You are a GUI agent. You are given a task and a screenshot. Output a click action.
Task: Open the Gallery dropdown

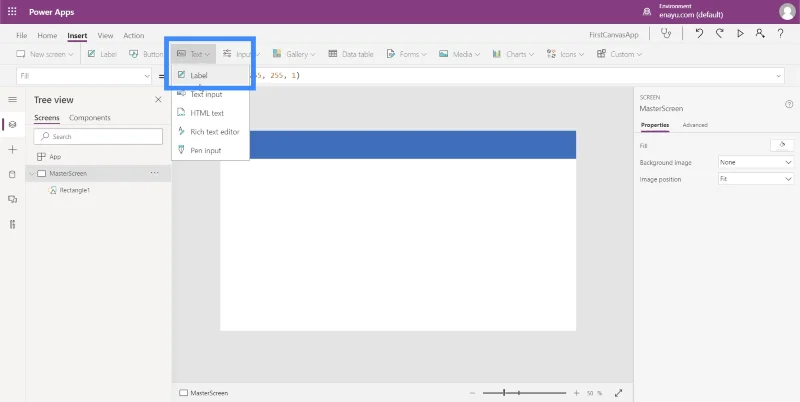click(294, 54)
